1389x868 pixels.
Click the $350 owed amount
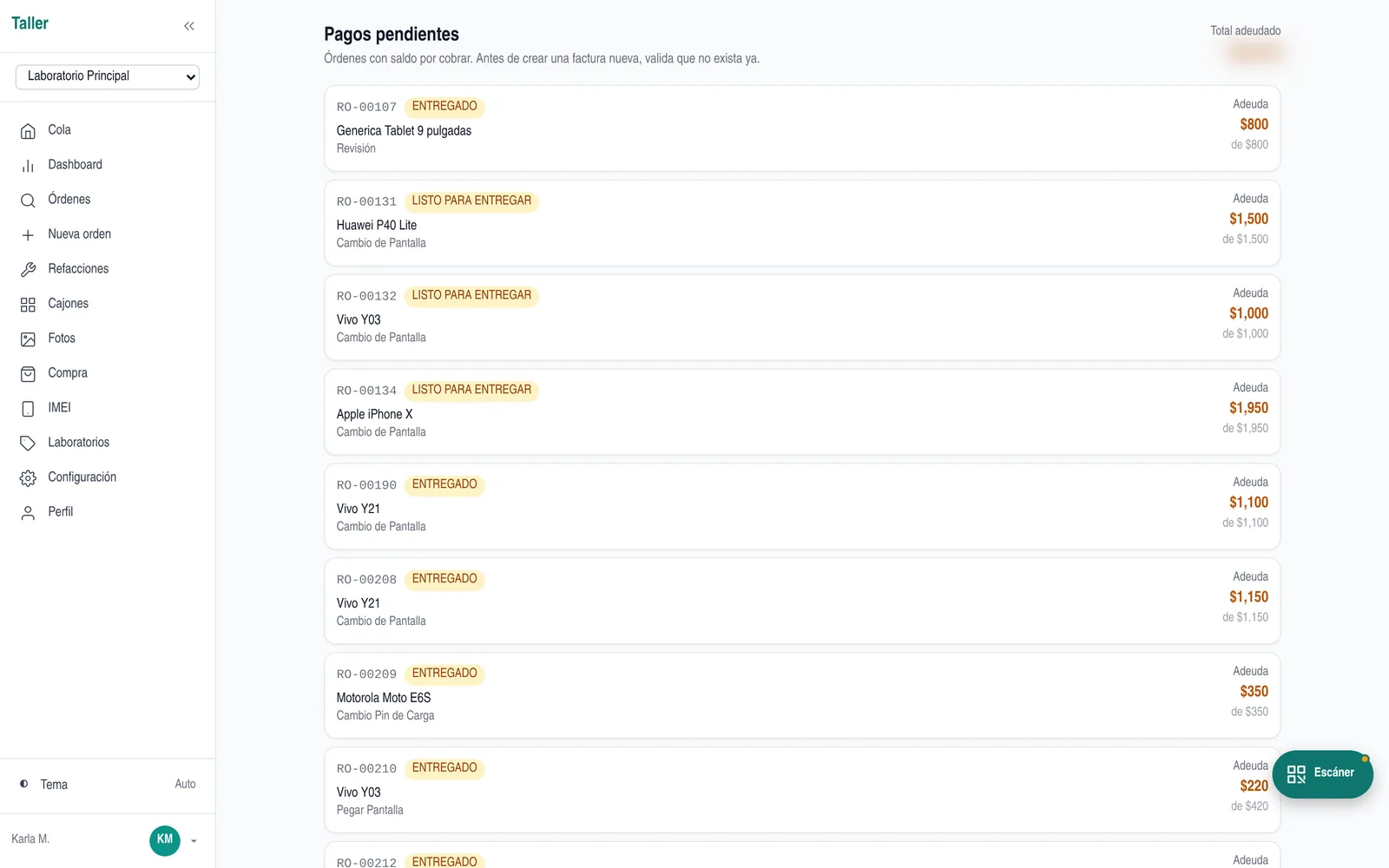tap(1254, 692)
